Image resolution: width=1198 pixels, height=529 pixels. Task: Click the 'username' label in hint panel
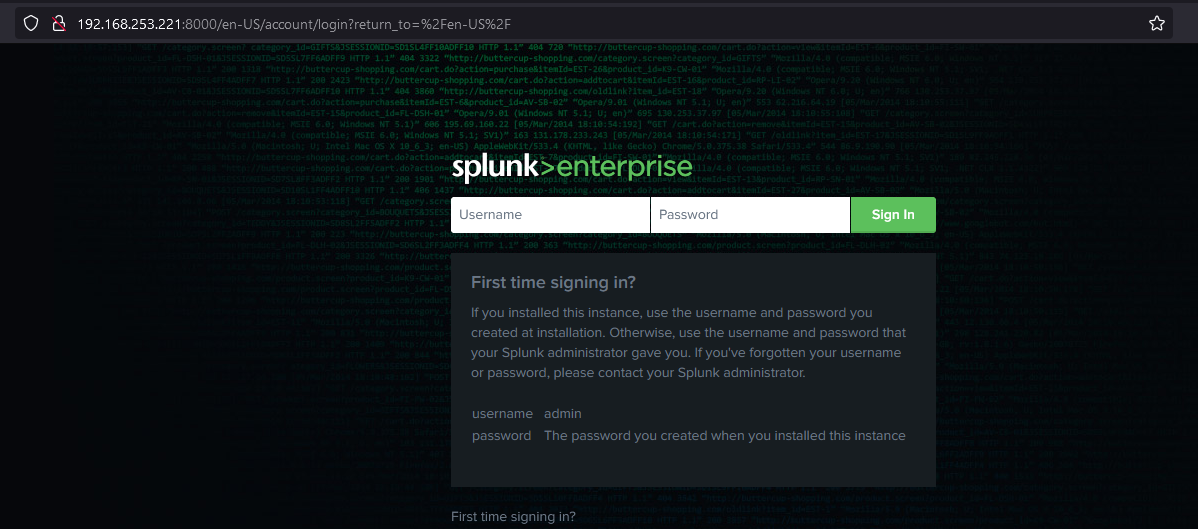pos(502,414)
